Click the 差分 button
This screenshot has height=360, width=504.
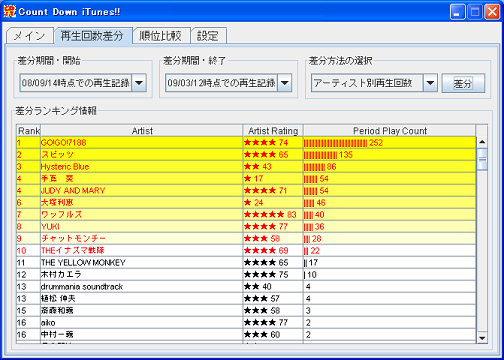coord(463,83)
